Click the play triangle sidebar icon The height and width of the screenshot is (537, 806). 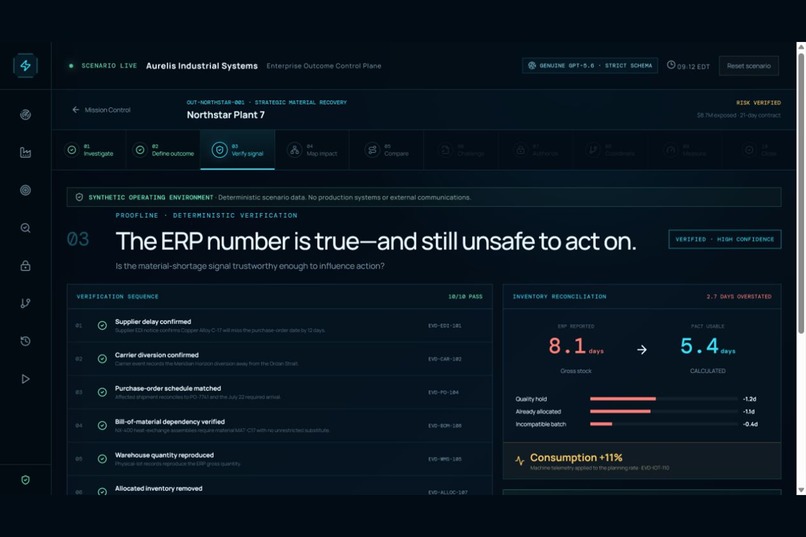(25, 379)
